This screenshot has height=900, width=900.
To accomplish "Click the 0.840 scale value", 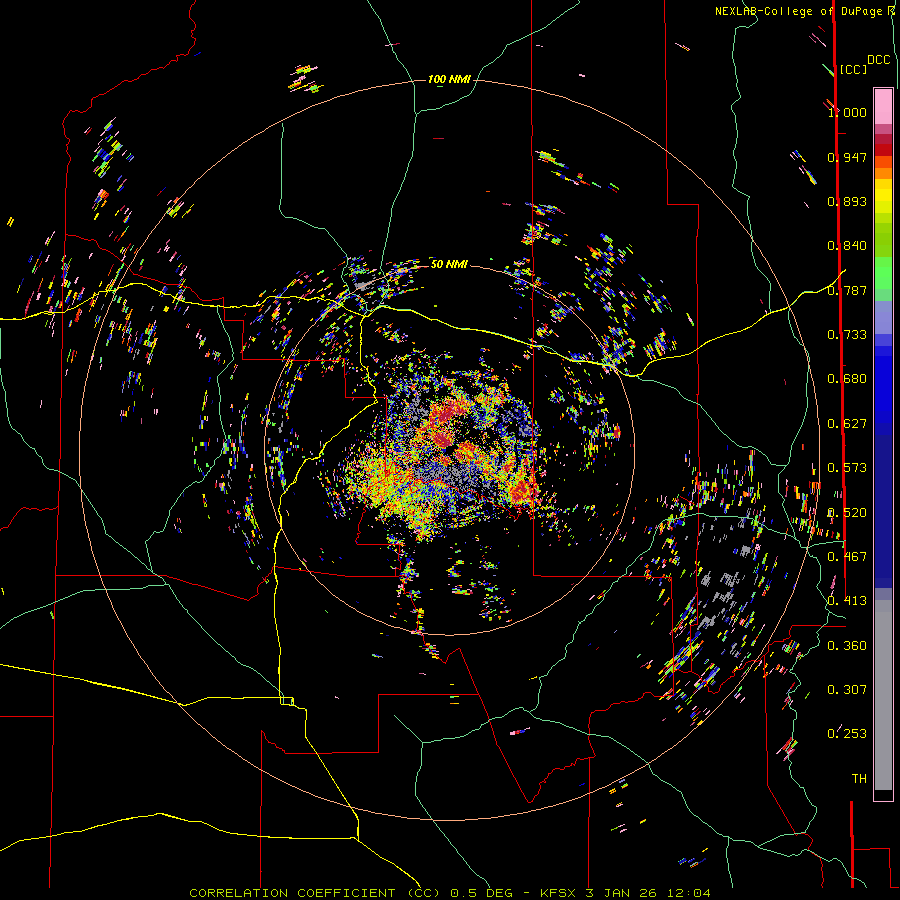I will tap(847, 246).
